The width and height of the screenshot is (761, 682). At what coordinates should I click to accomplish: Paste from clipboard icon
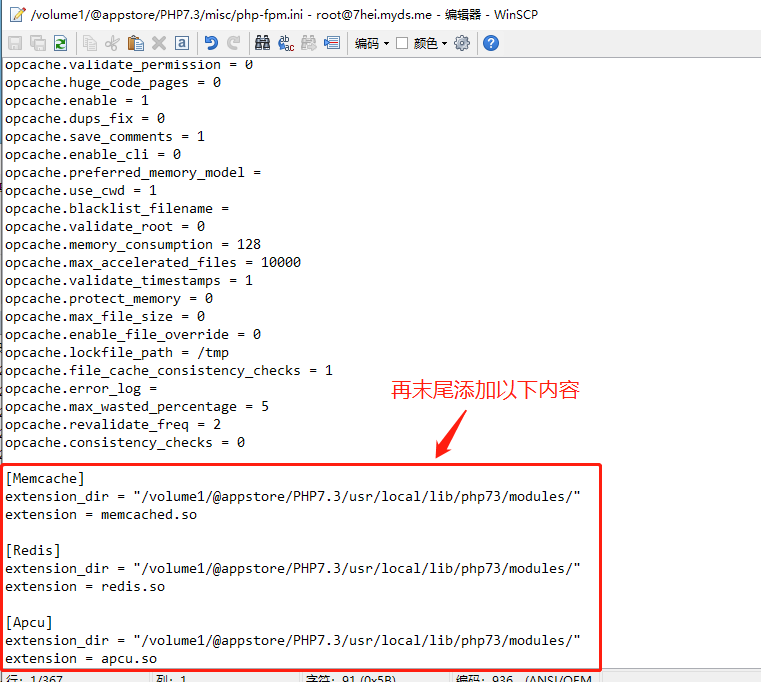[135, 43]
